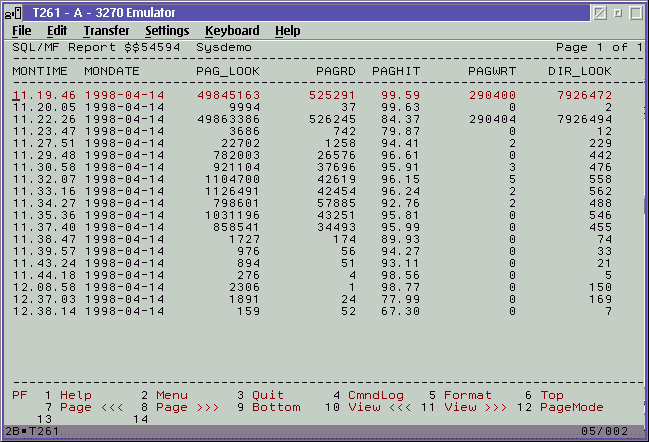Click DIR_LOOK value 455
Screen dimensions: 649x442
(x=600, y=227)
